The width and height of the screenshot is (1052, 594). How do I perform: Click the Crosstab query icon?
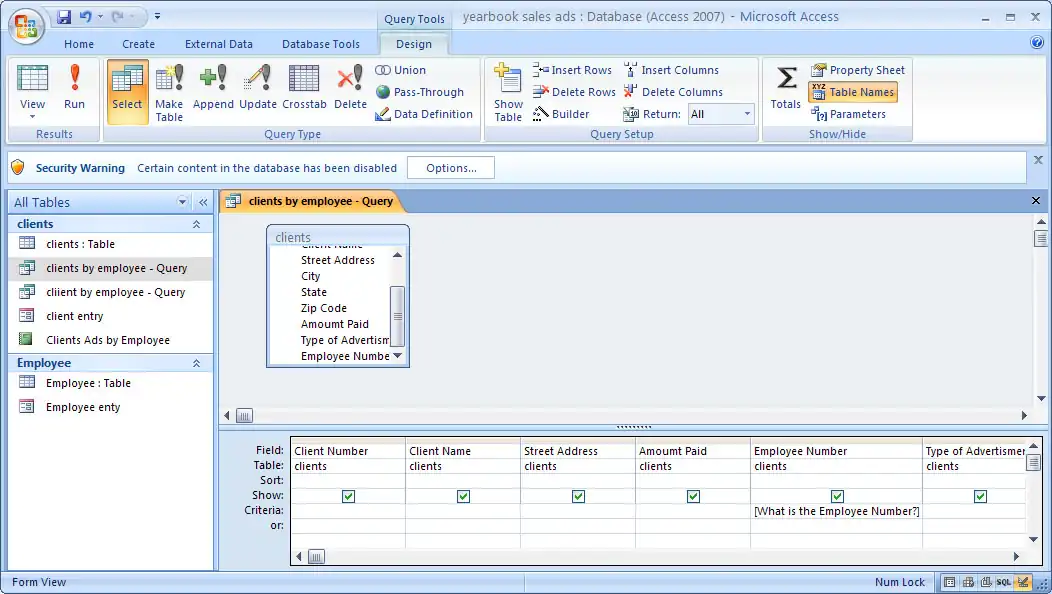pos(304,88)
